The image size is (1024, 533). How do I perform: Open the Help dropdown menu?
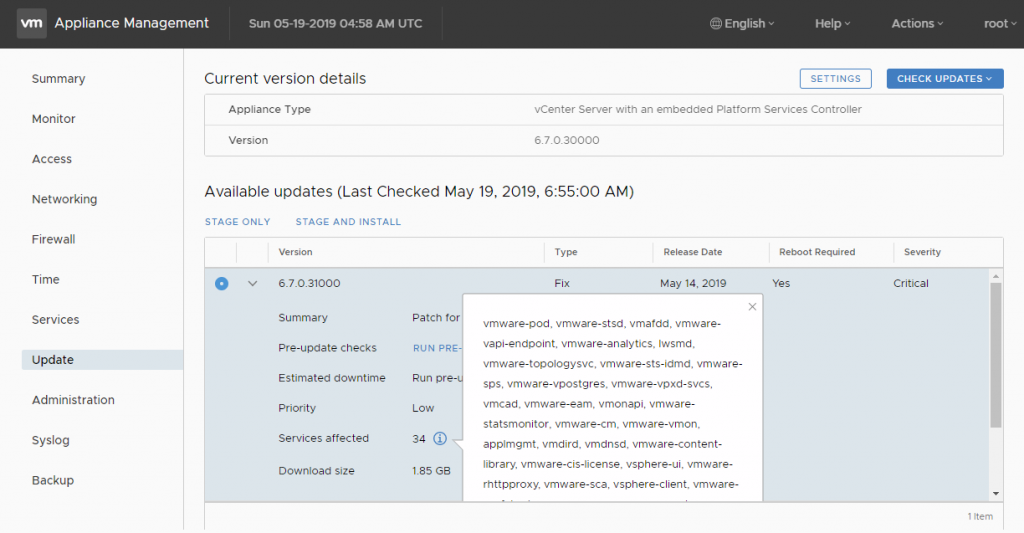pos(833,24)
